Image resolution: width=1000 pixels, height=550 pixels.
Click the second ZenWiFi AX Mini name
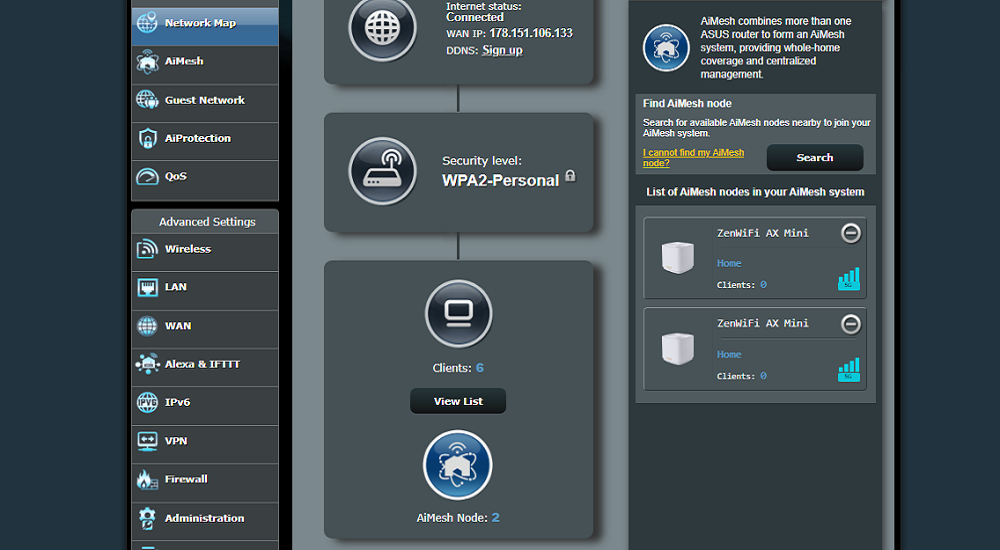763,323
